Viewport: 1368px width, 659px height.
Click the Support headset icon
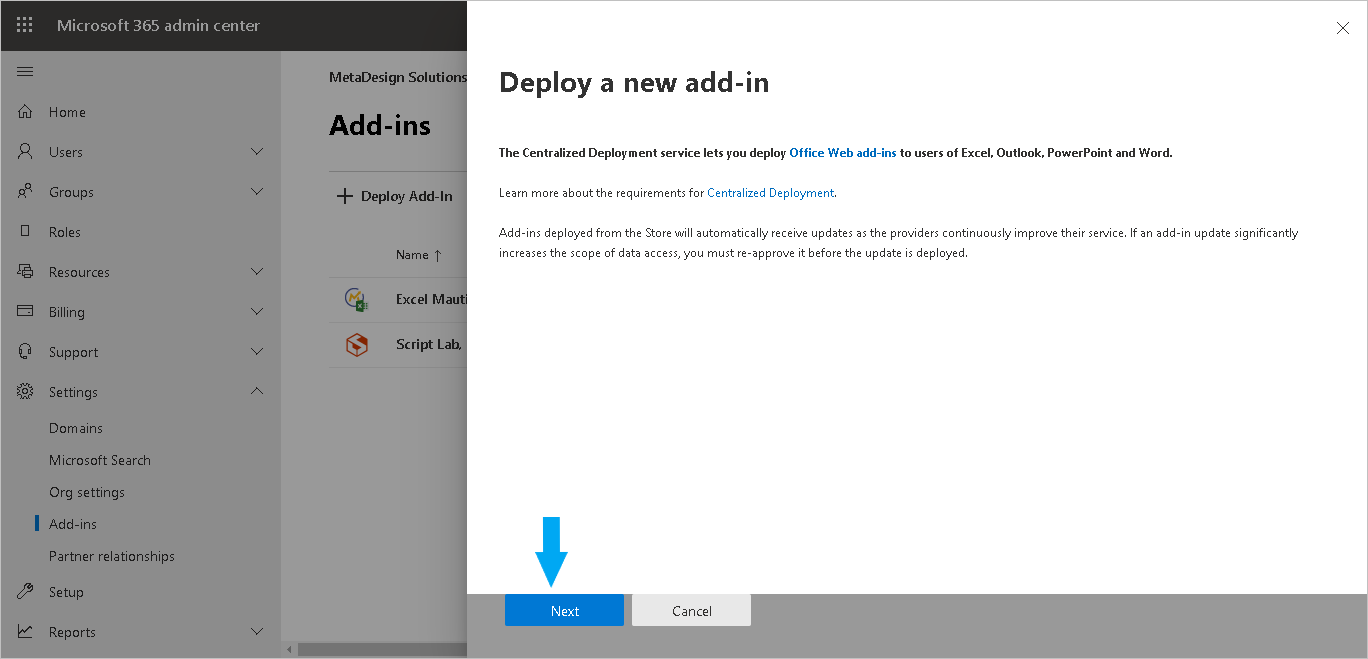26,352
